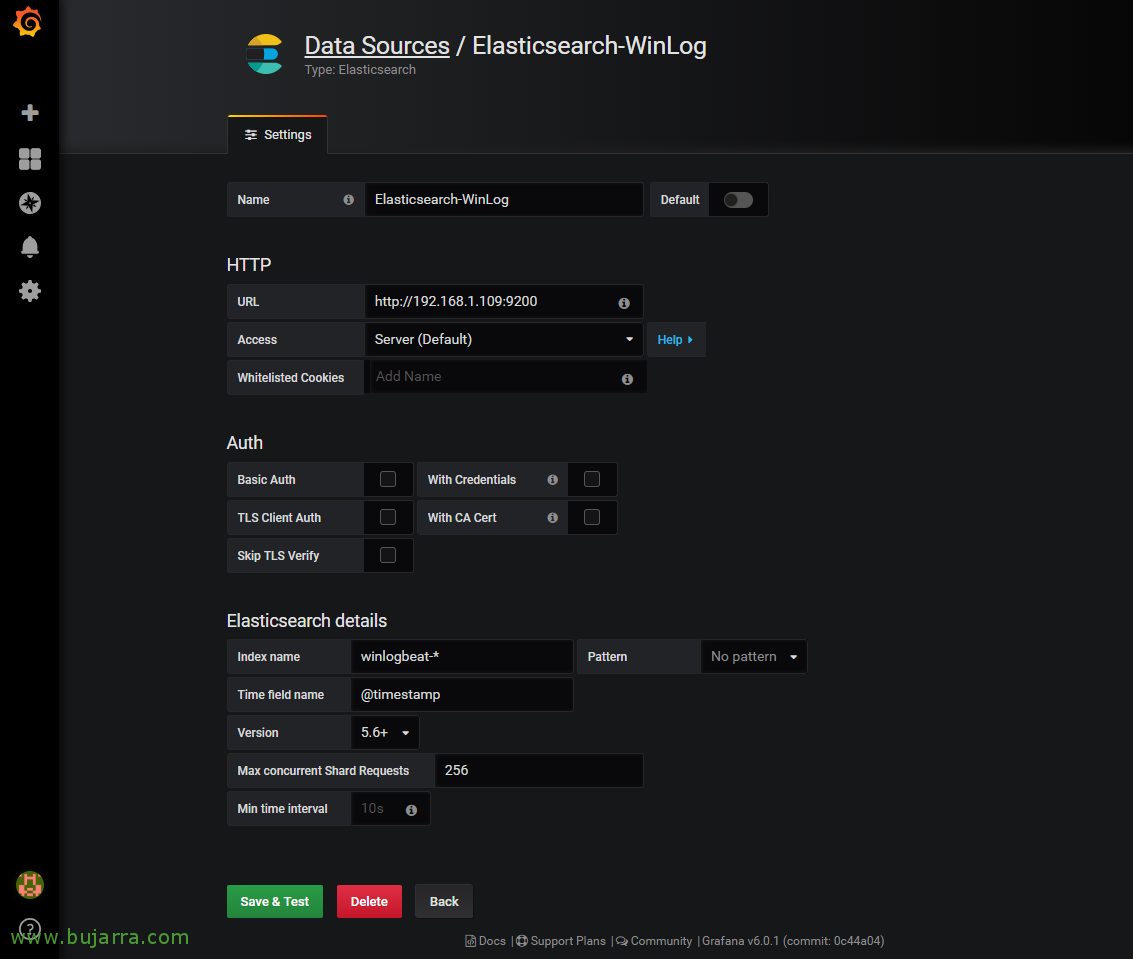Enable the With CA Cert checkbox
The width and height of the screenshot is (1133, 959).
tap(592, 517)
